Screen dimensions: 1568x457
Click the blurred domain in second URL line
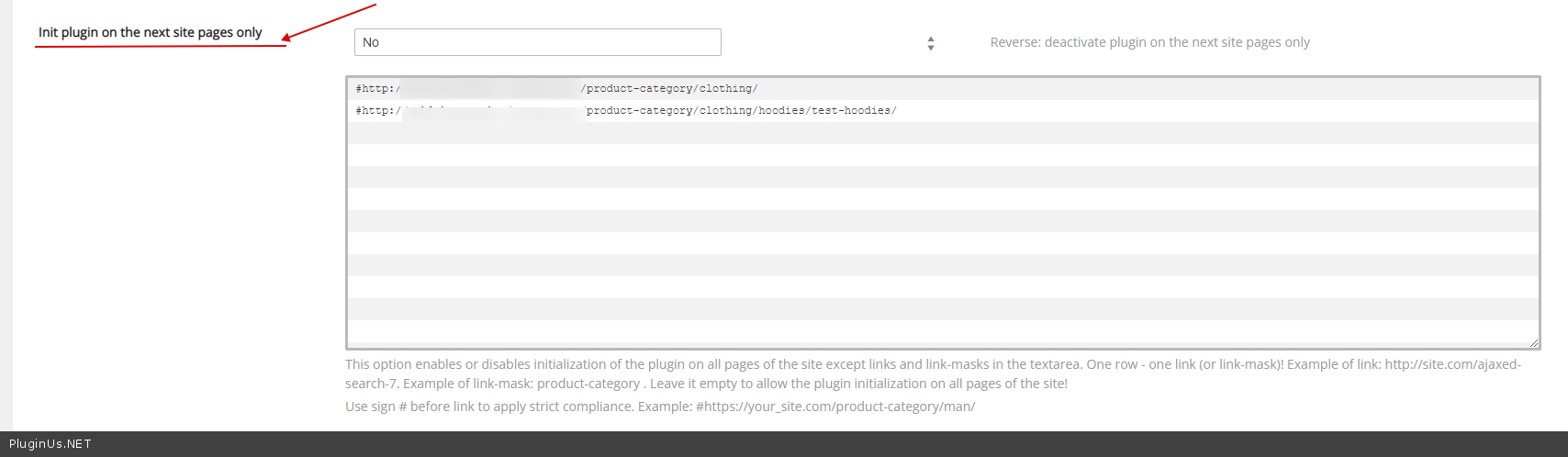tap(493, 111)
